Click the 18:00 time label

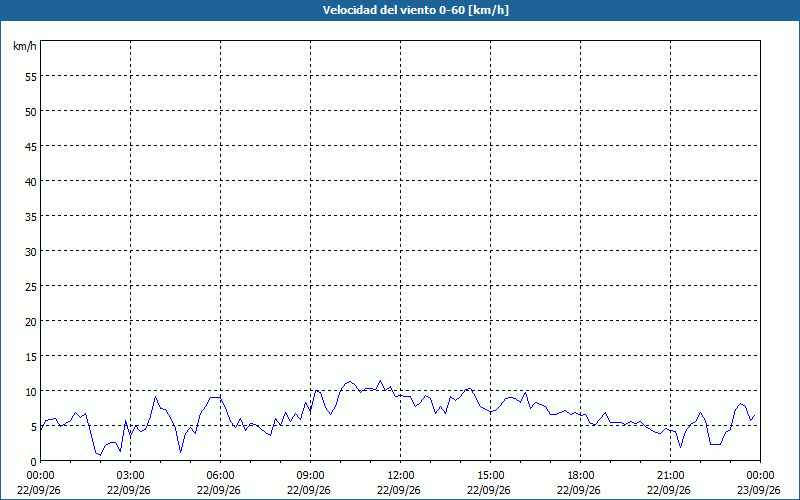click(x=580, y=476)
